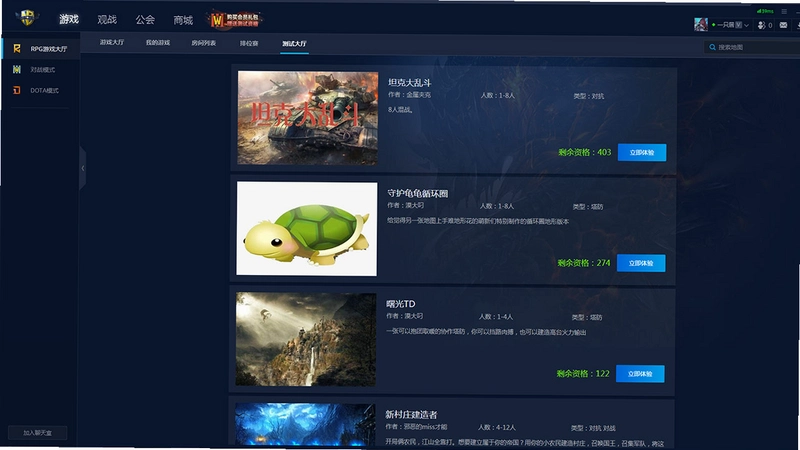Switch to the 游戏 top tab
This screenshot has width=800, height=450.
[69, 19]
